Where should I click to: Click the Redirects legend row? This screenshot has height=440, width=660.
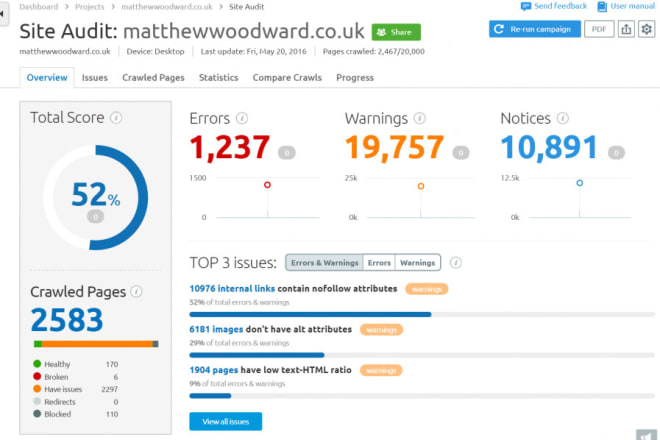76,402
